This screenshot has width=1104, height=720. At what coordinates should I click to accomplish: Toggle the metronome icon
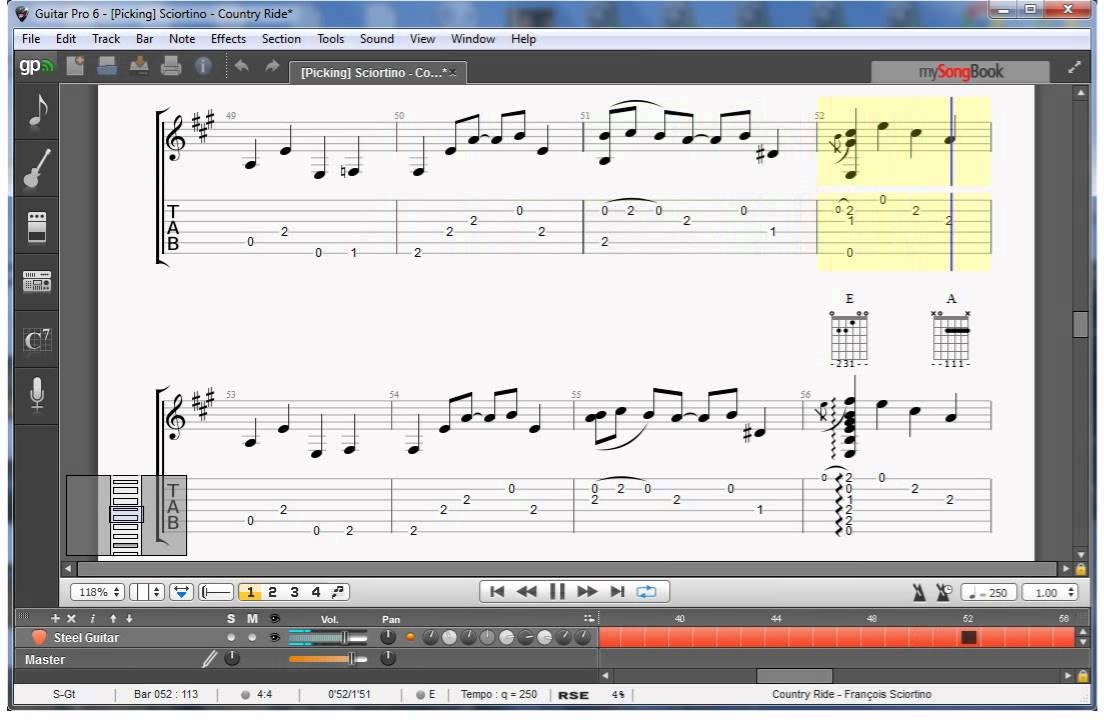pyautogui.click(x=919, y=593)
